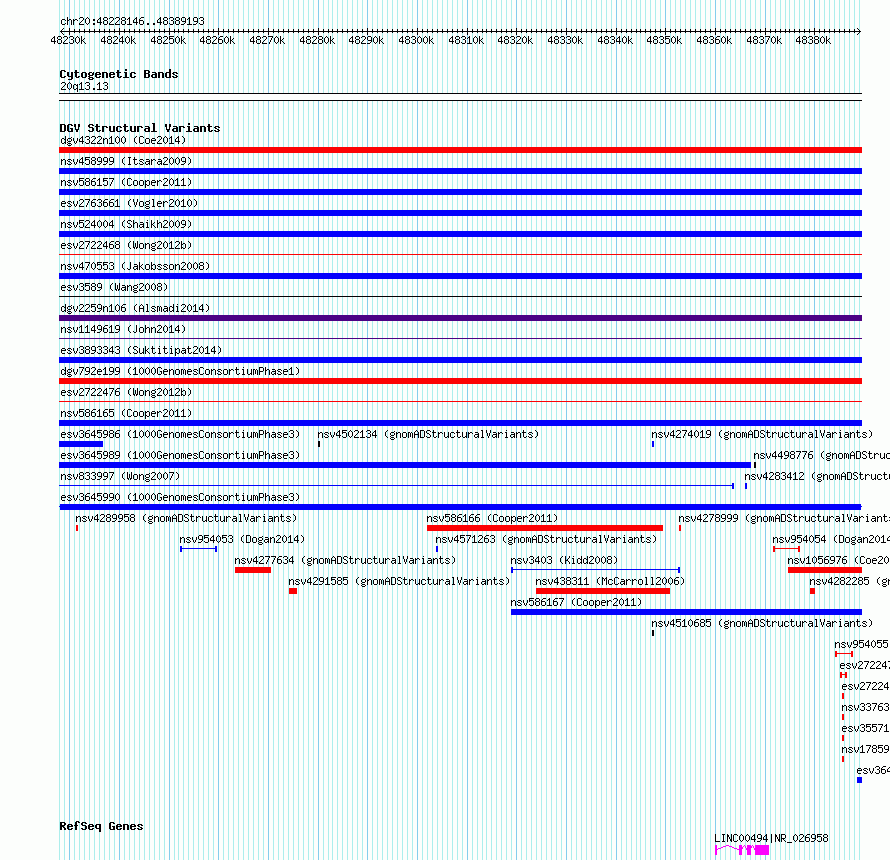Open the nsv524004 (Shaikh2009) label
The width and height of the screenshot is (890, 860).
click(x=126, y=224)
